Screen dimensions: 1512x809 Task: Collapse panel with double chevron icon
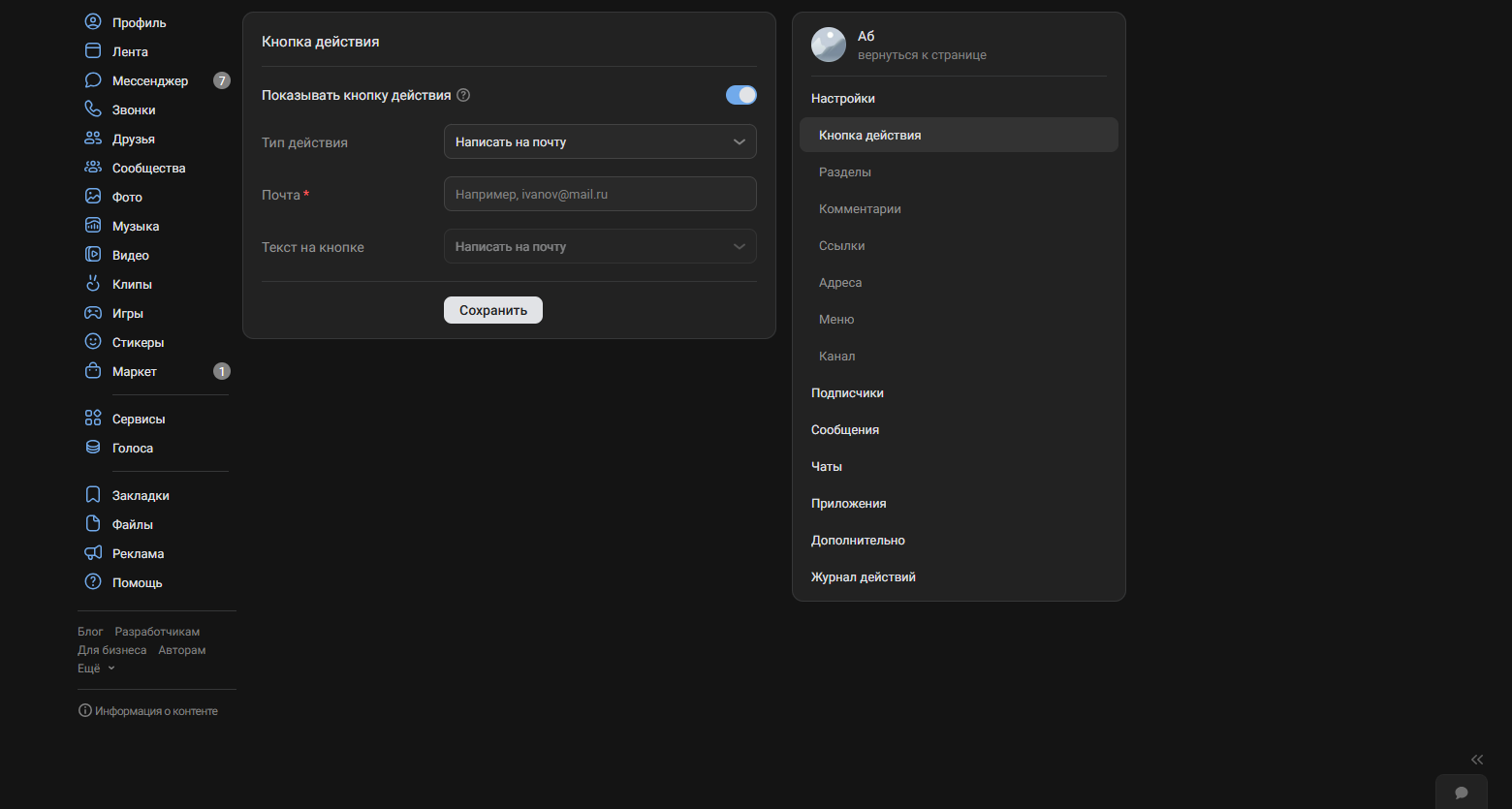(1477, 760)
